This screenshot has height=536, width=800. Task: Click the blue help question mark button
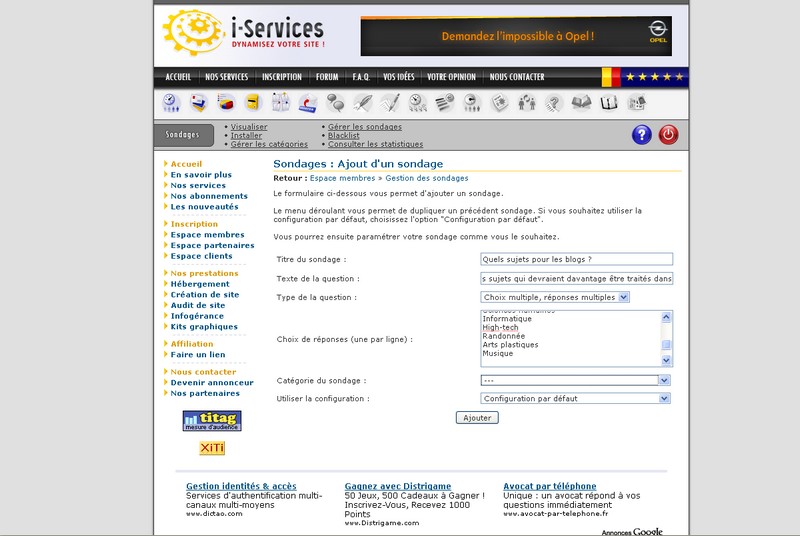(x=642, y=135)
